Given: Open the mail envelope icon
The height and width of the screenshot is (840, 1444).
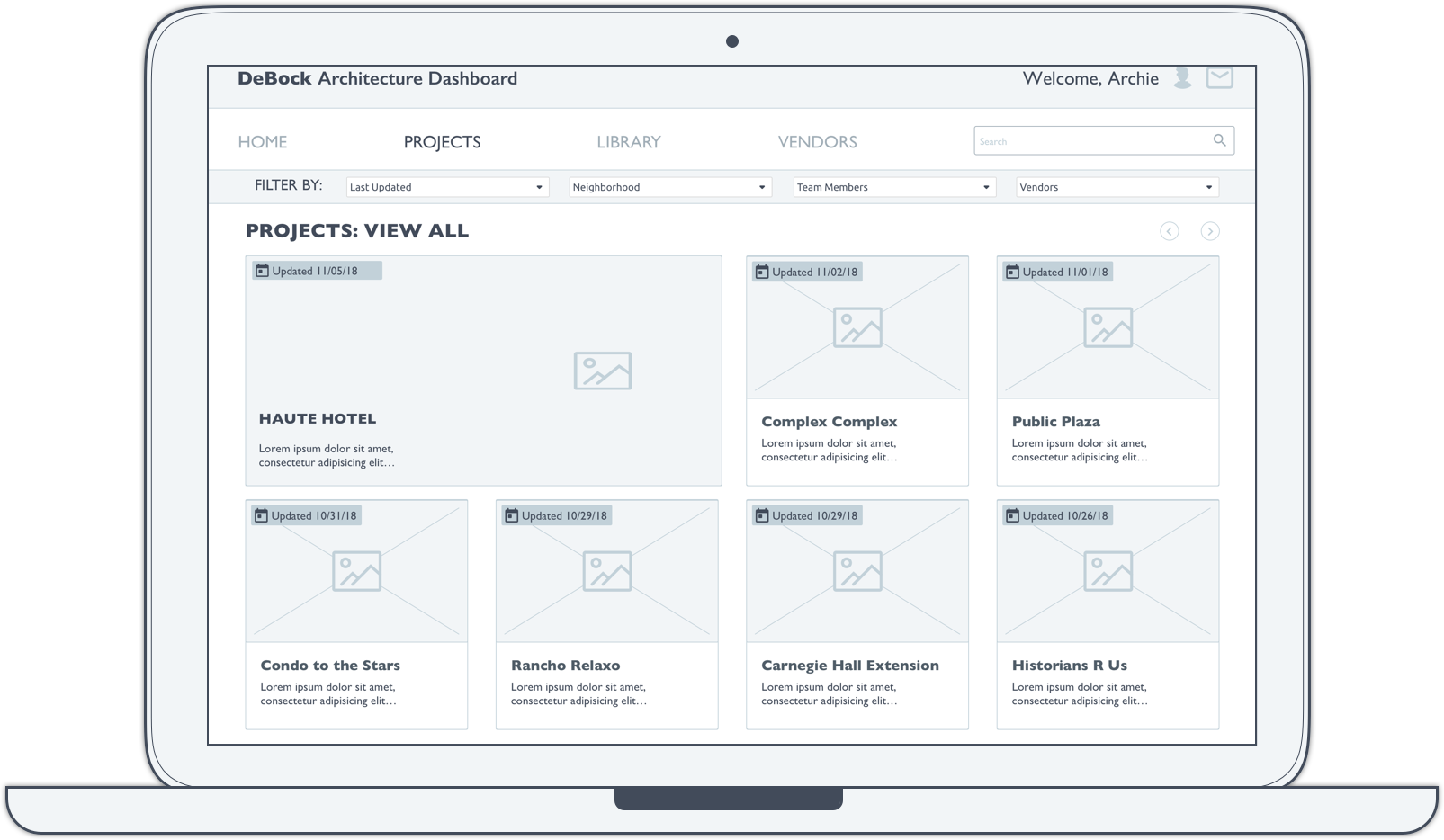Looking at the screenshot, I should pos(1220,78).
